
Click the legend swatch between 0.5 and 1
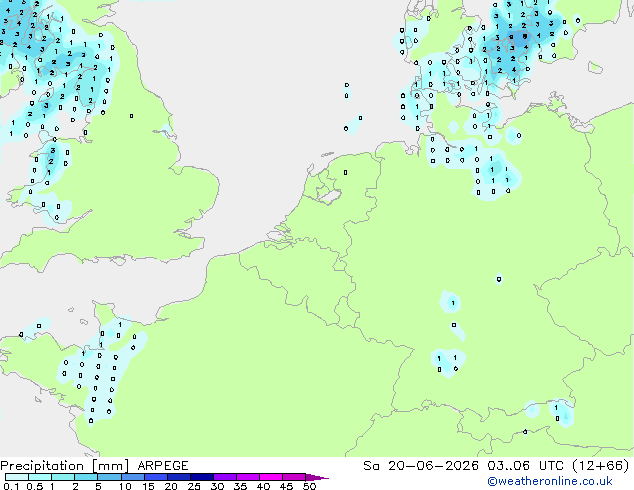coord(40,477)
